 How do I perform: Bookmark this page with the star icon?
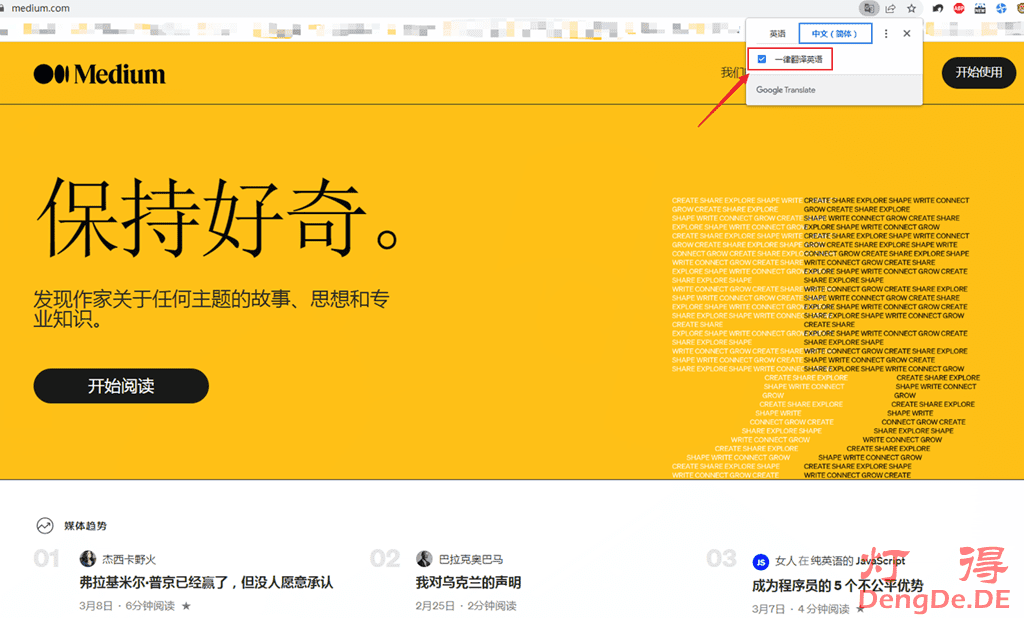tap(910, 8)
